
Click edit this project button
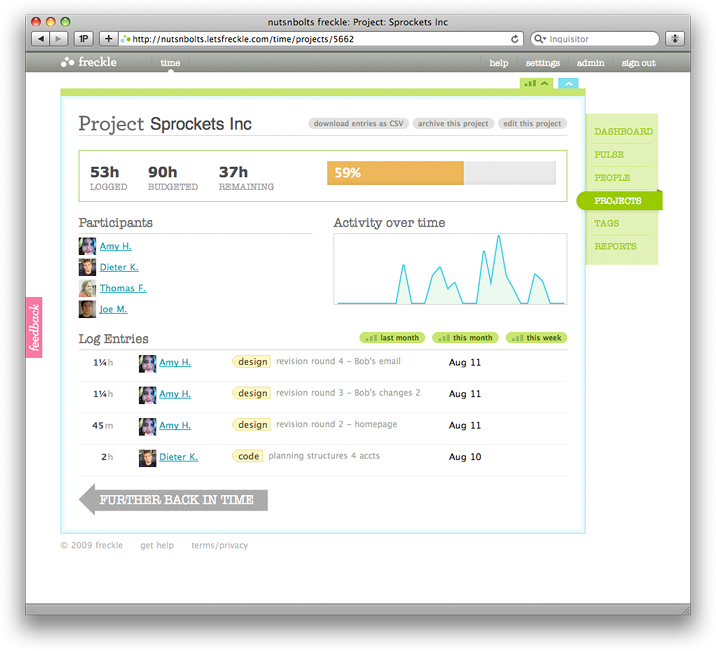pos(532,123)
